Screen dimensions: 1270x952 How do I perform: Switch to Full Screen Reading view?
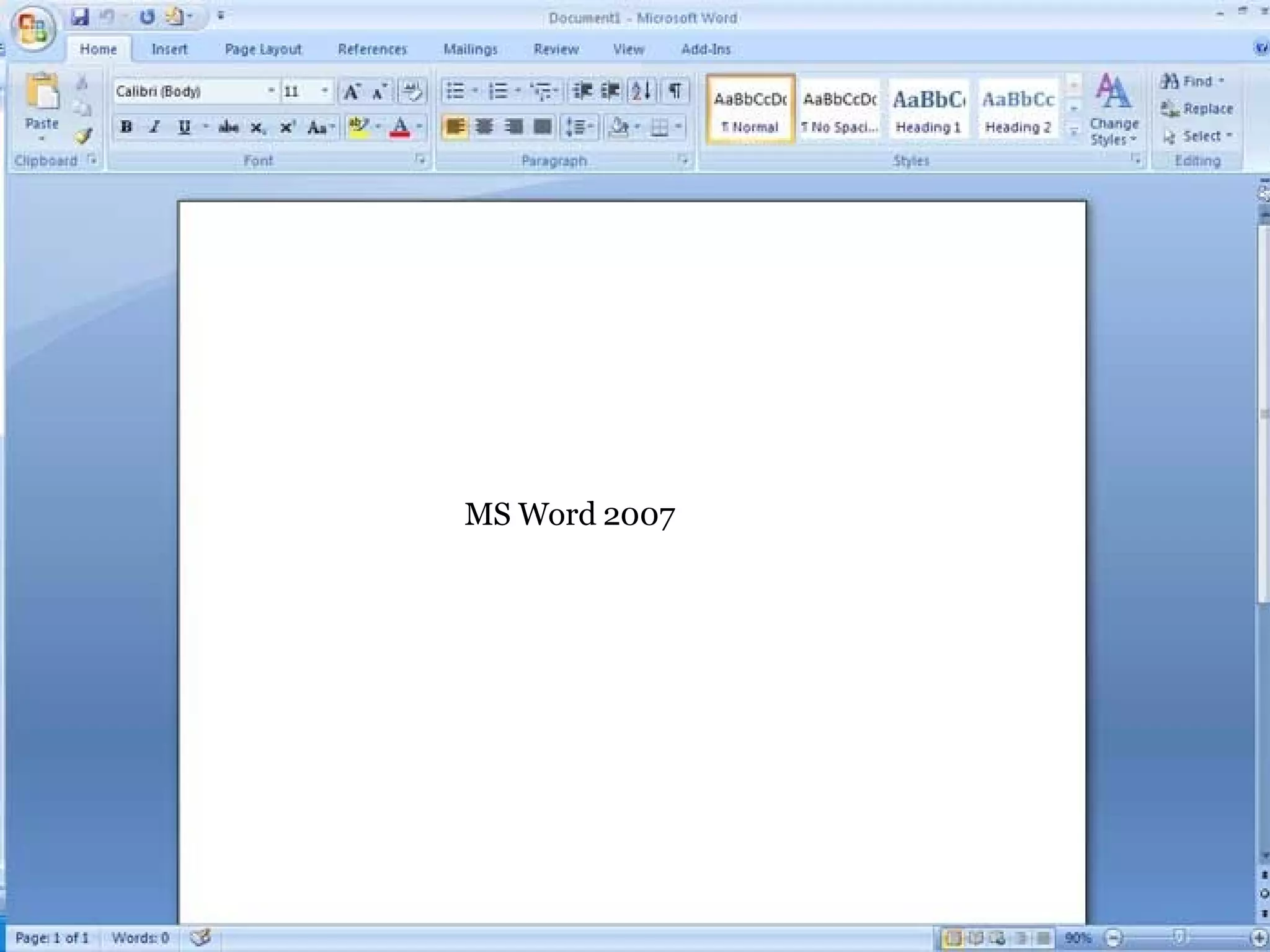click(976, 938)
